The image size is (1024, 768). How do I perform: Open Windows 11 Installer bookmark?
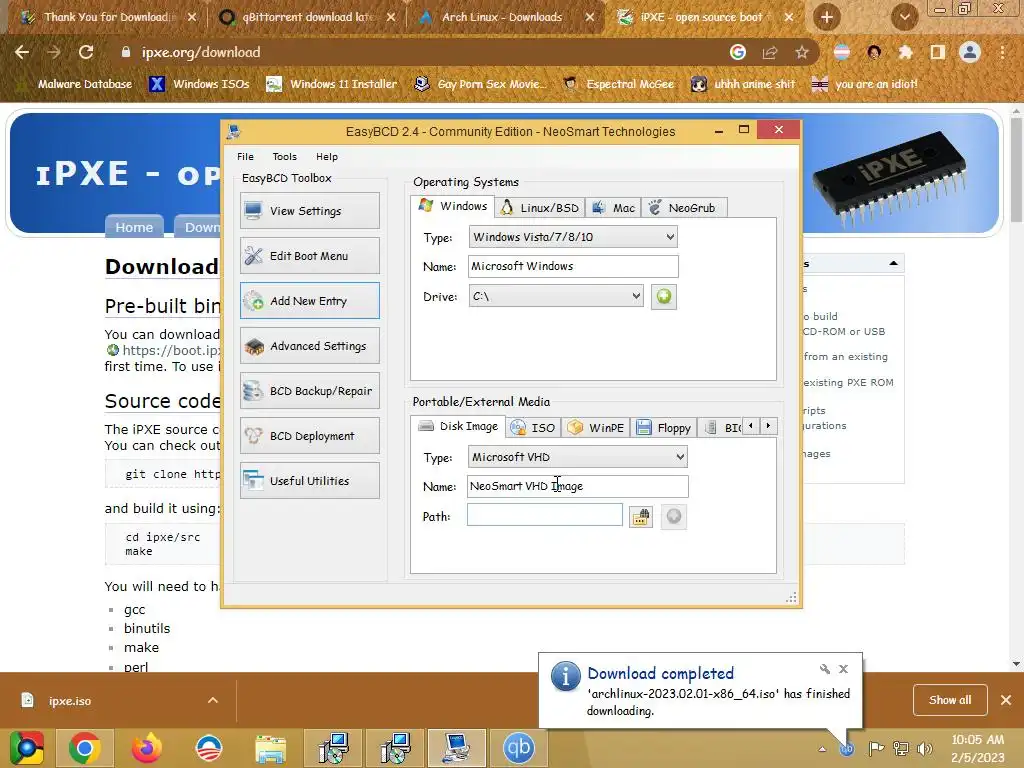point(332,84)
